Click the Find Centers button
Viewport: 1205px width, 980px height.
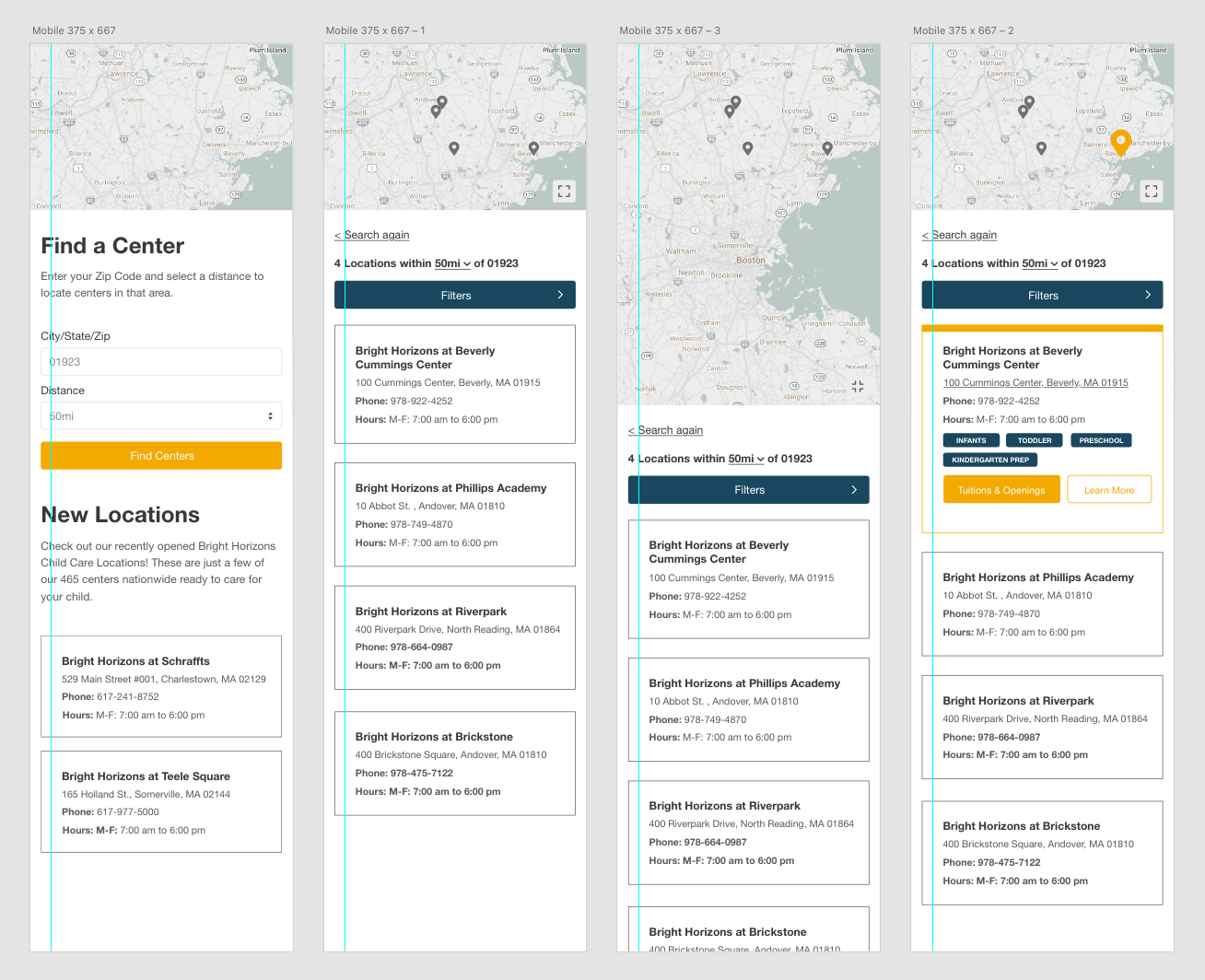pos(161,456)
